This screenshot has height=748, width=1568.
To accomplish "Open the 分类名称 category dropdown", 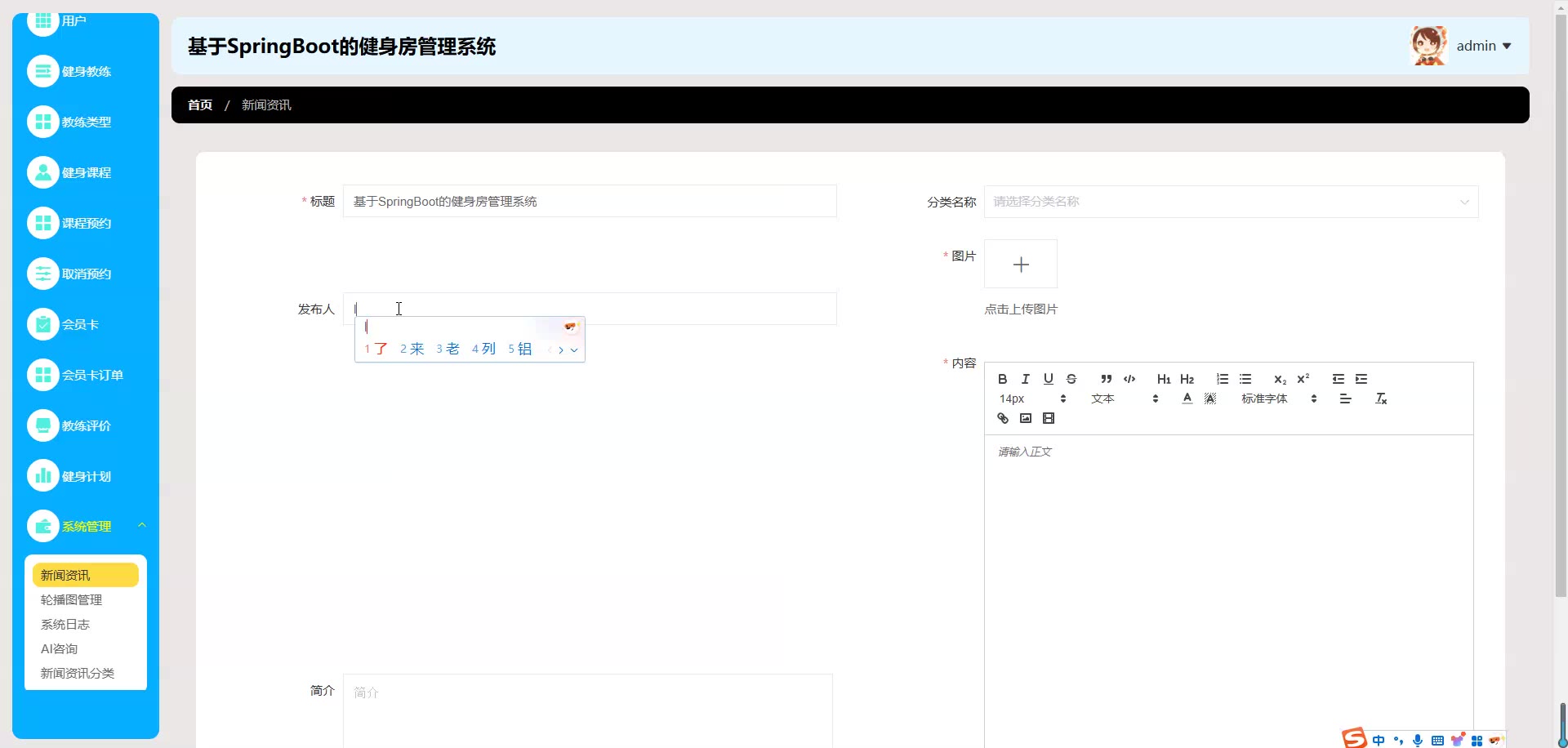I will click(1230, 202).
